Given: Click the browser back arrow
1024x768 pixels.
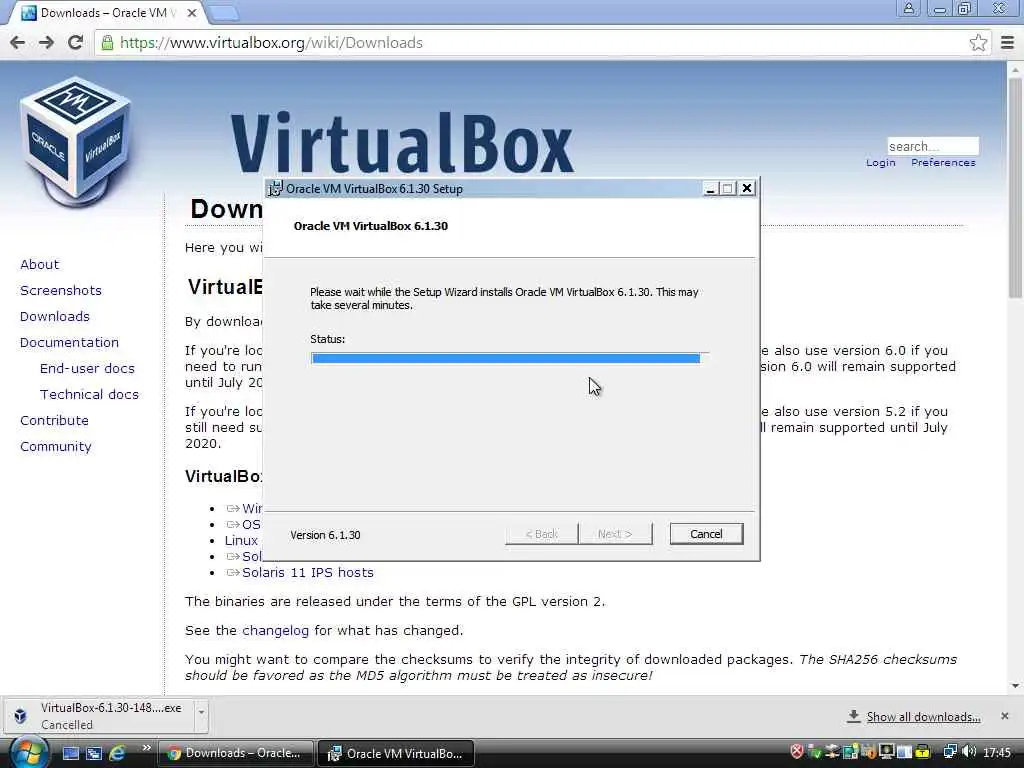Looking at the screenshot, I should 18,42.
